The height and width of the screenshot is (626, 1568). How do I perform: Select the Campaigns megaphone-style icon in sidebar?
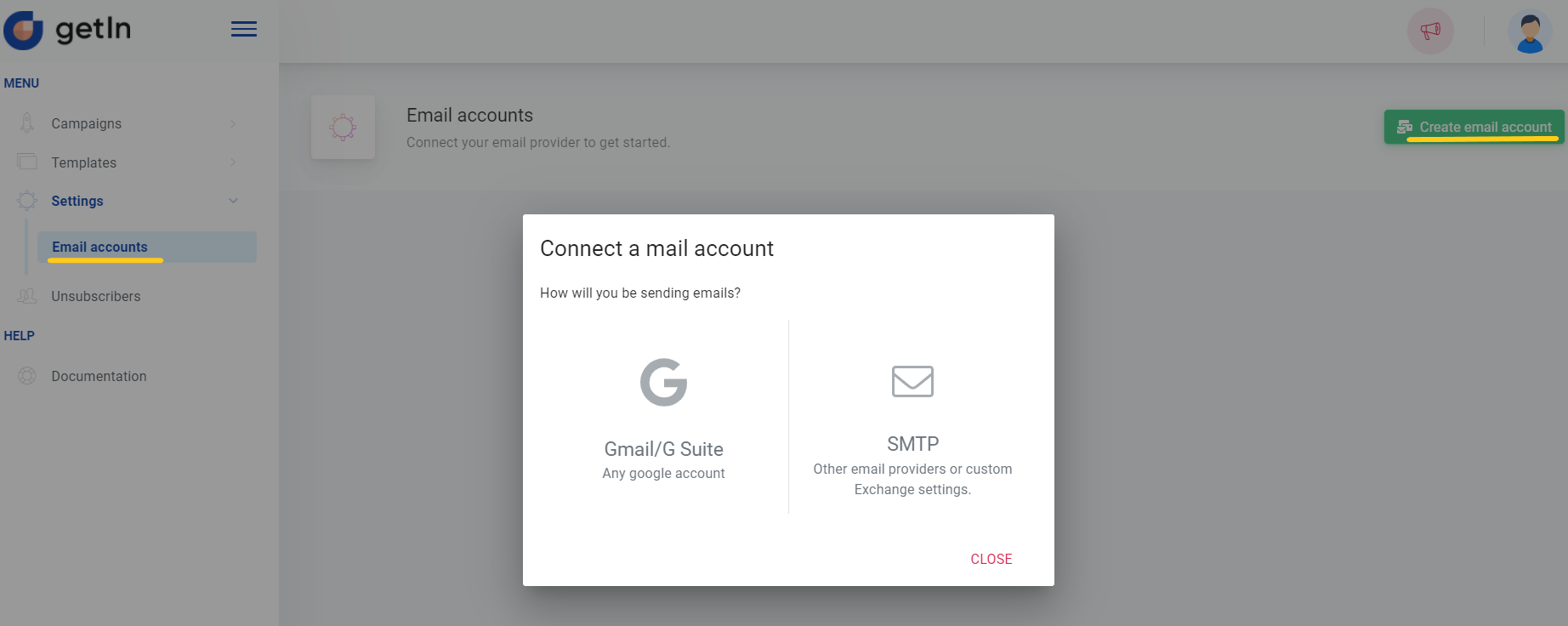click(x=26, y=122)
